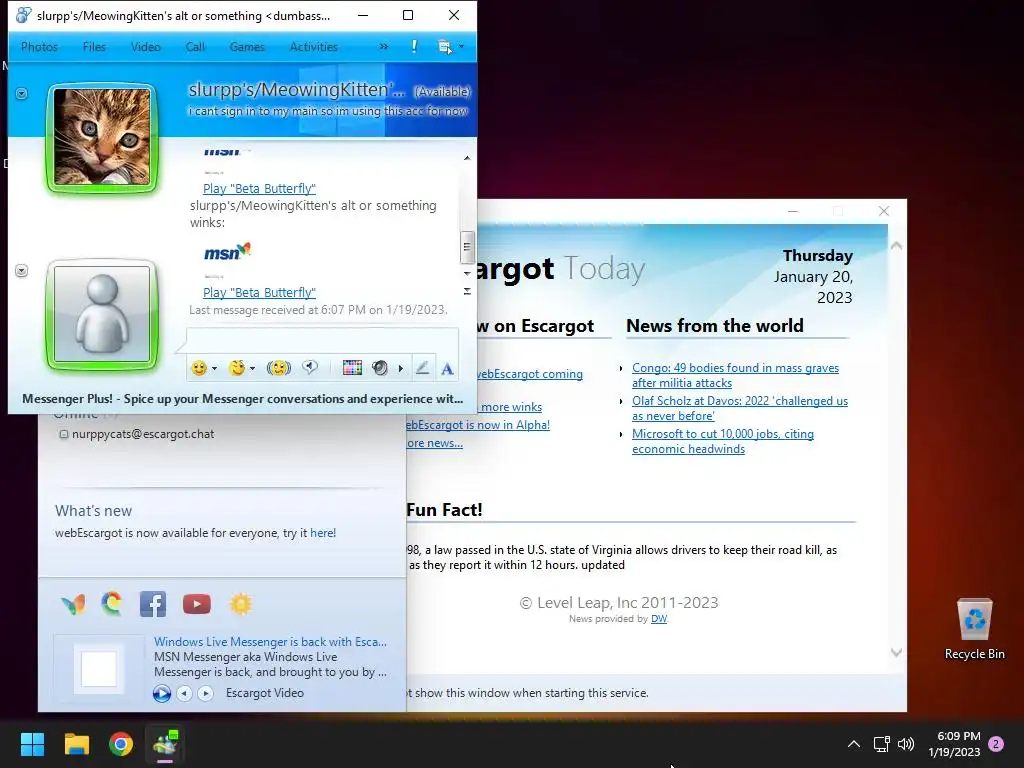This screenshot has height=768, width=1024.
Task: Select the handwriting pen icon
Action: (x=423, y=368)
